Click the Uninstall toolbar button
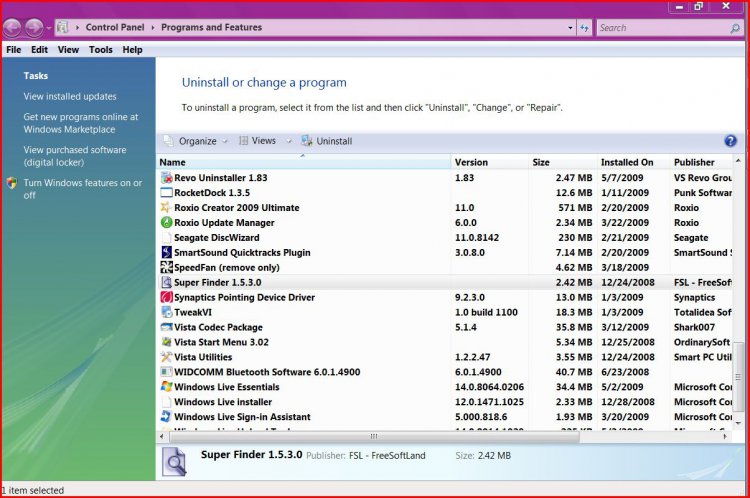The width and height of the screenshot is (750, 498). pos(327,141)
